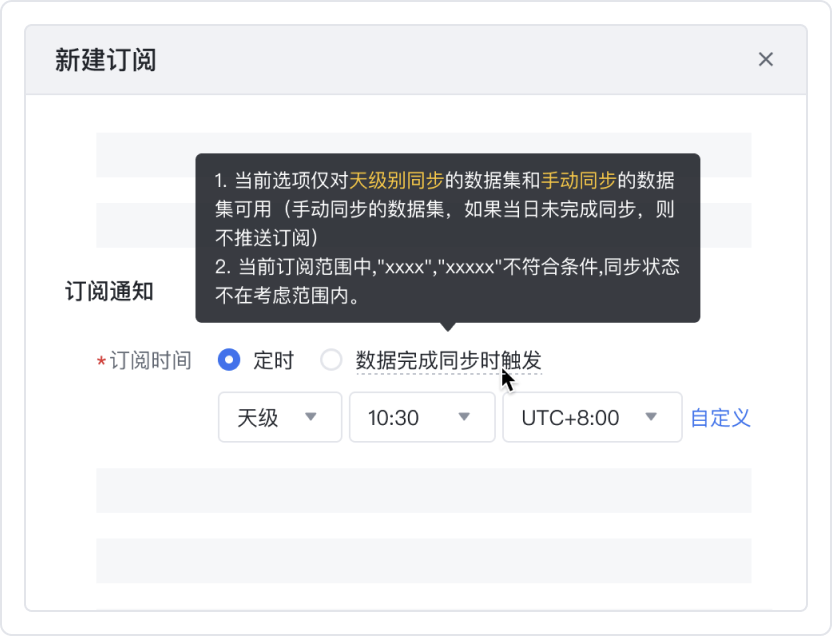Open the 天级 frequency dropdown
This screenshot has height=636, width=832.
pyautogui.click(x=279, y=417)
